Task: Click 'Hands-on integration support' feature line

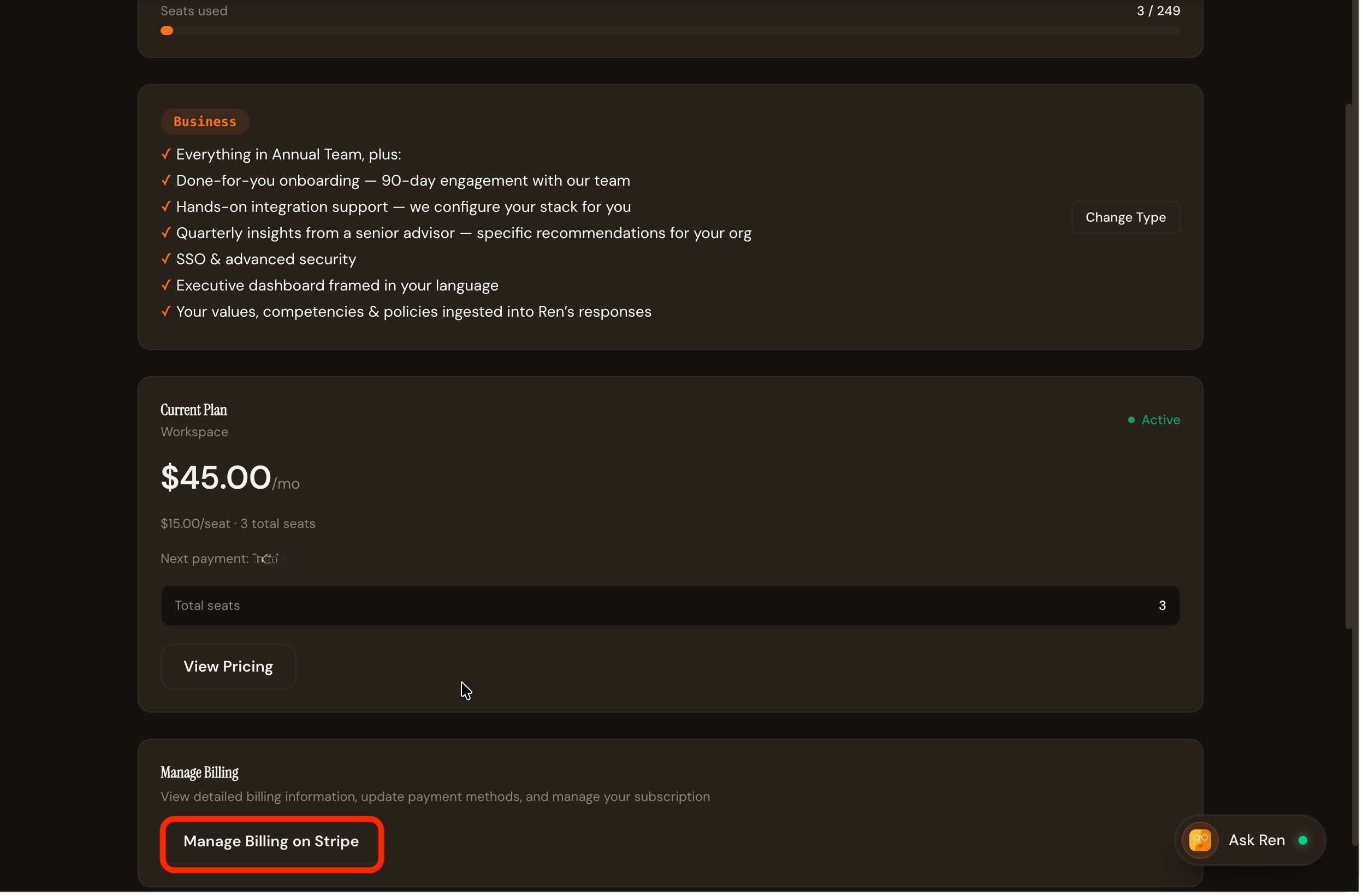Action: [404, 207]
